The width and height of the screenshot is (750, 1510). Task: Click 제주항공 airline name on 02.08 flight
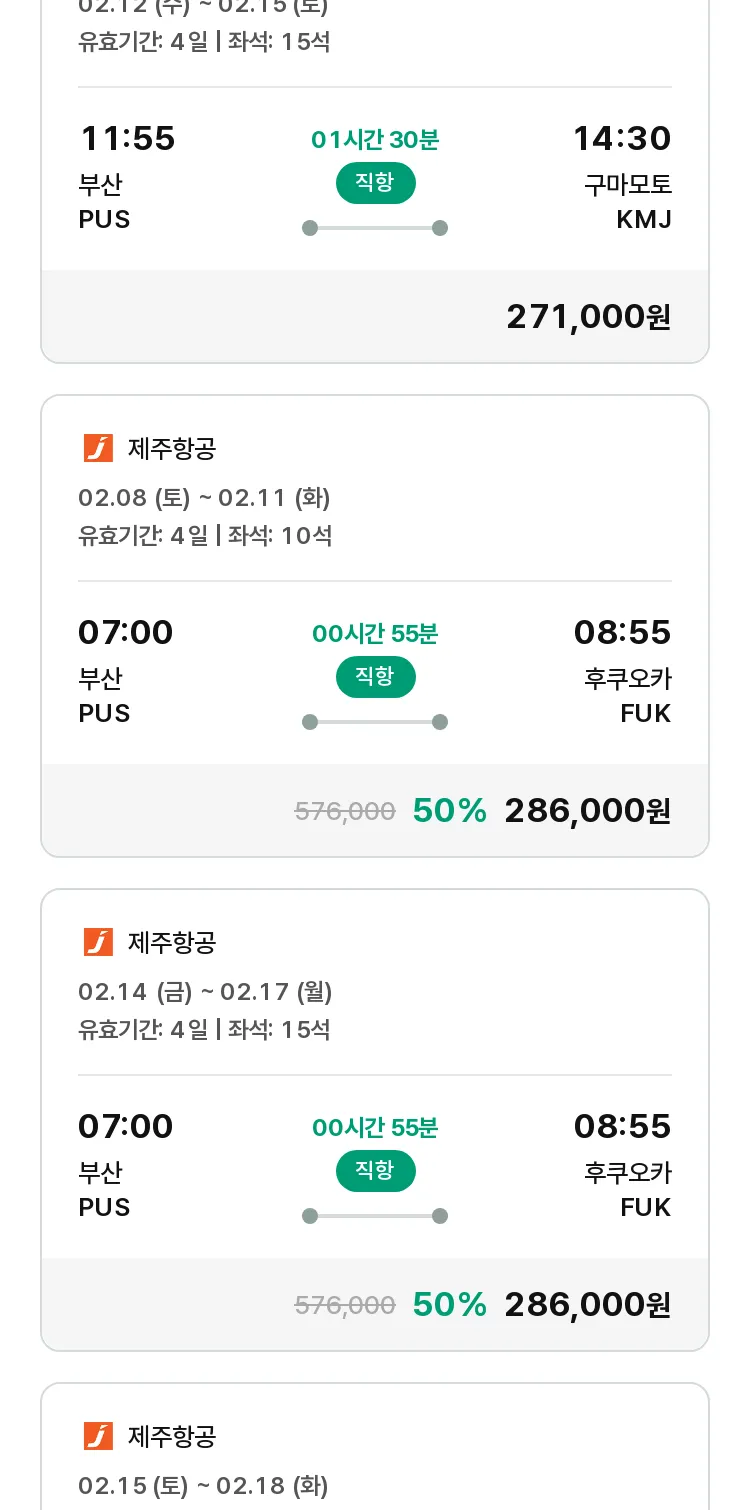coord(172,448)
